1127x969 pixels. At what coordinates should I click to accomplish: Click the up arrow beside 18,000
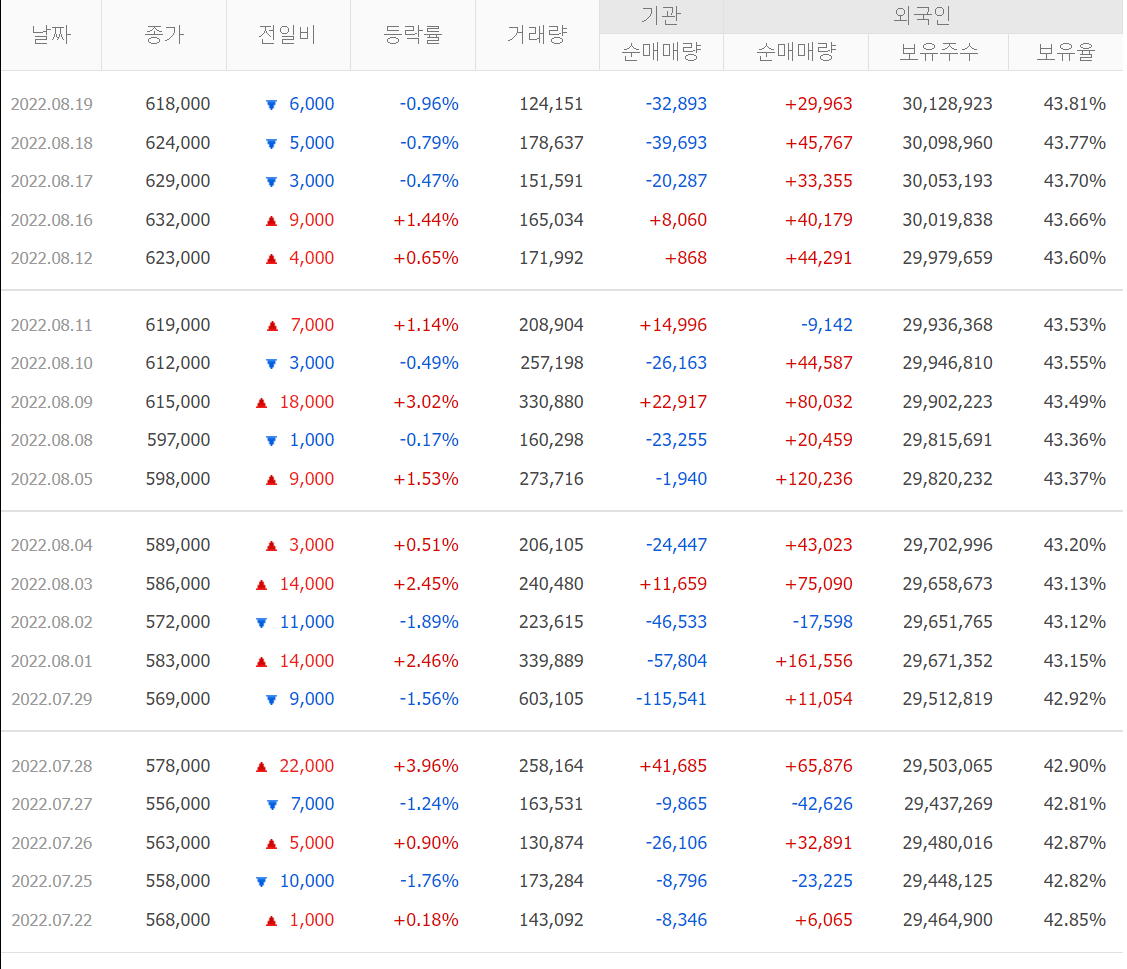click(x=262, y=403)
